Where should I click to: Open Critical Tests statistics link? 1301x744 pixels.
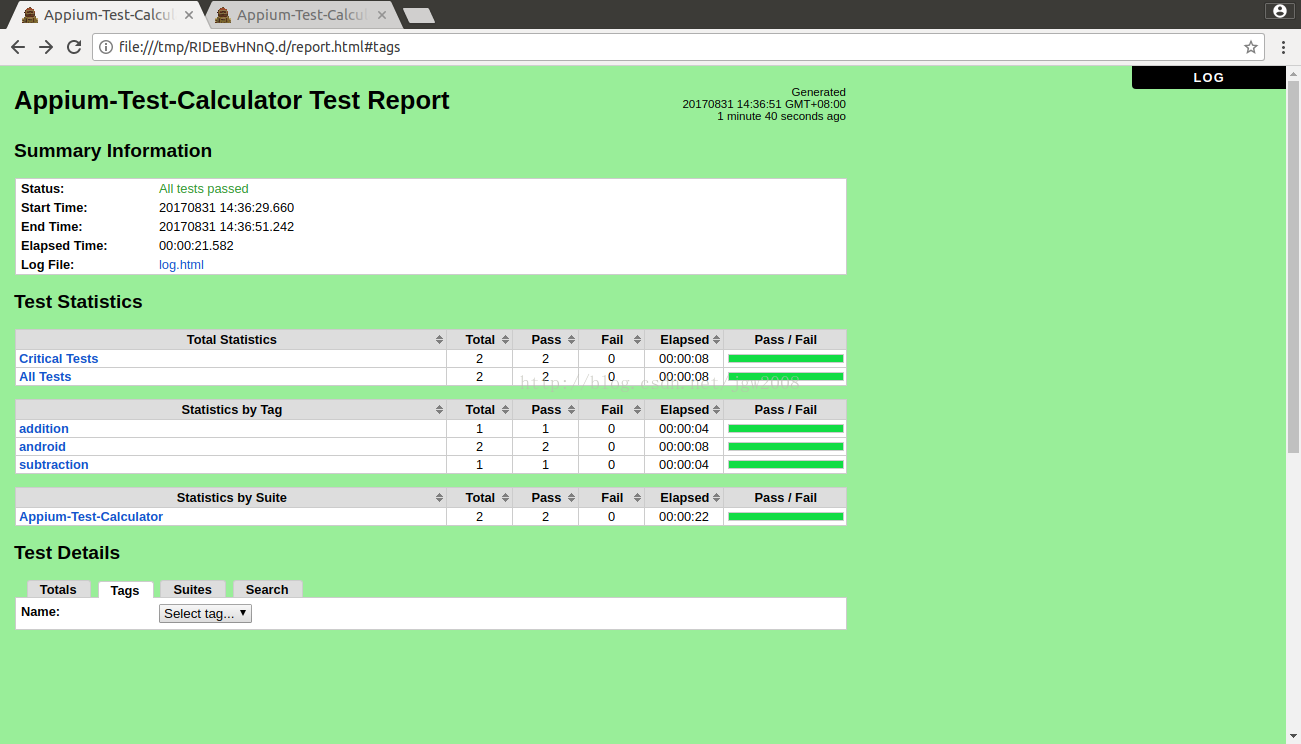click(59, 359)
